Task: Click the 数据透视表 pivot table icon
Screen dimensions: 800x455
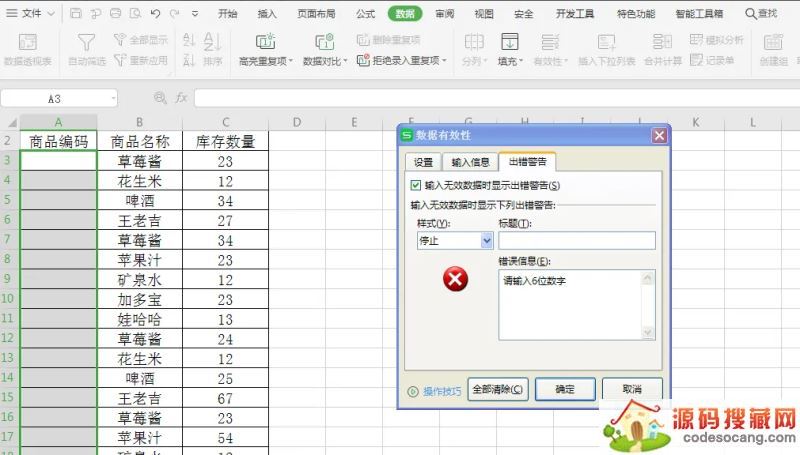Action: [28, 42]
